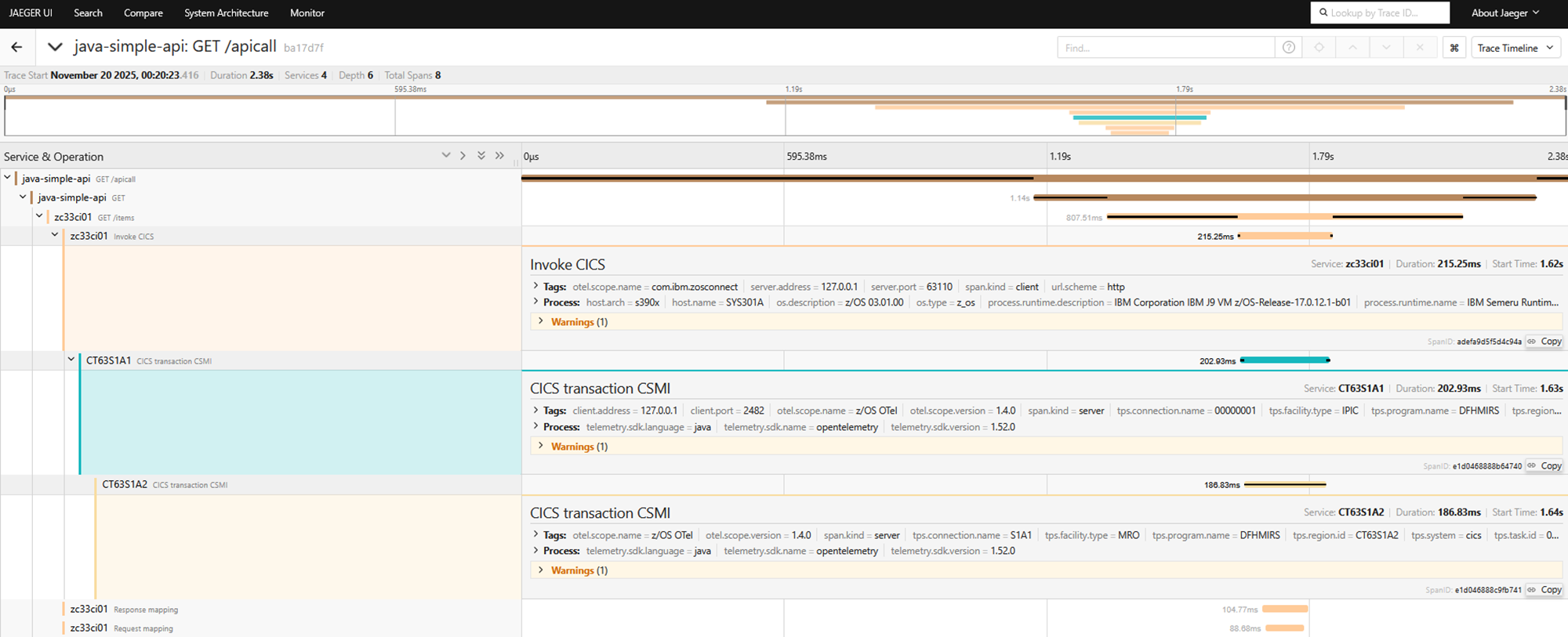
Task: Open keyboard shortcuts command icon
Action: (1454, 48)
